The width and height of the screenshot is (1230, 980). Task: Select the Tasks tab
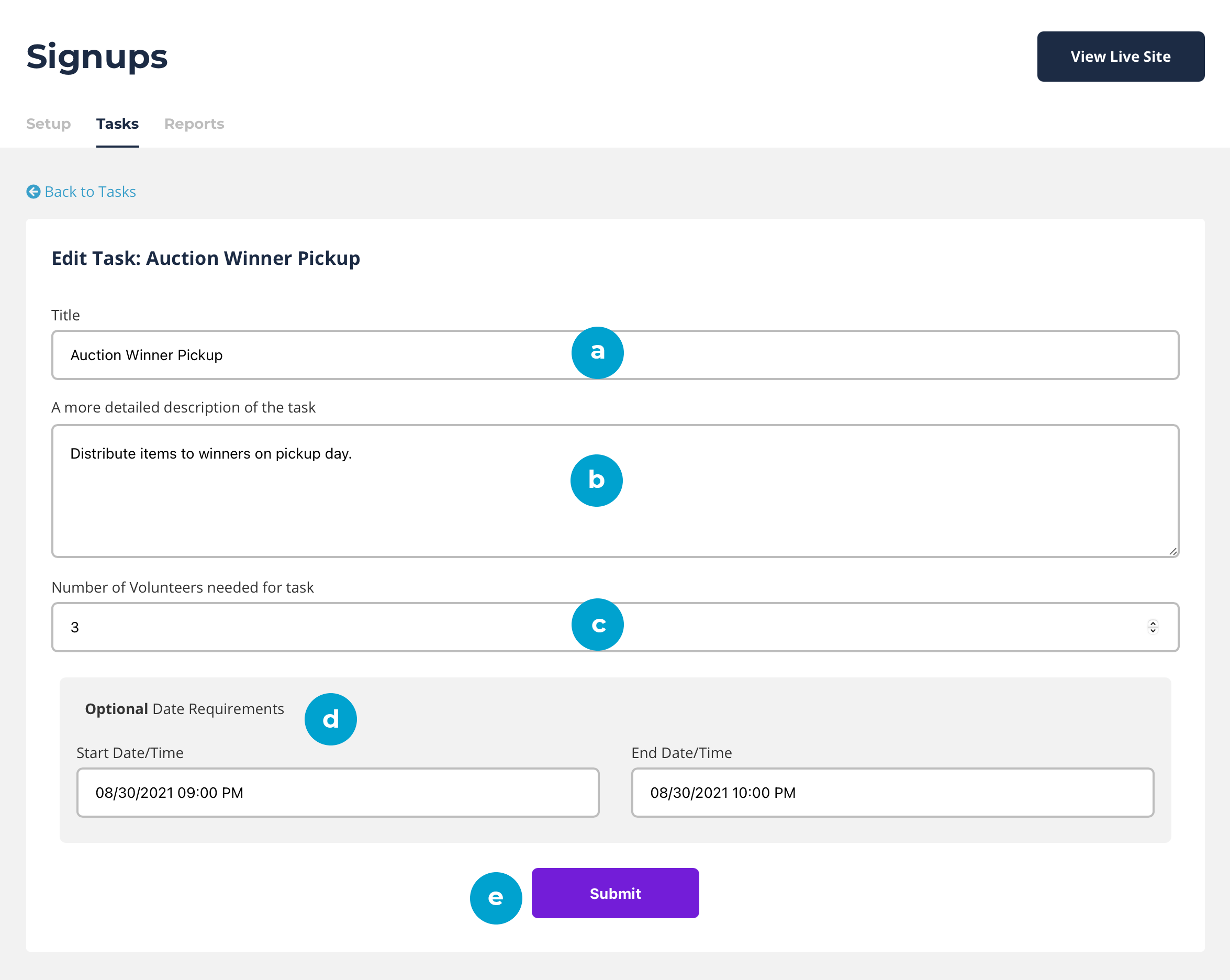click(118, 124)
